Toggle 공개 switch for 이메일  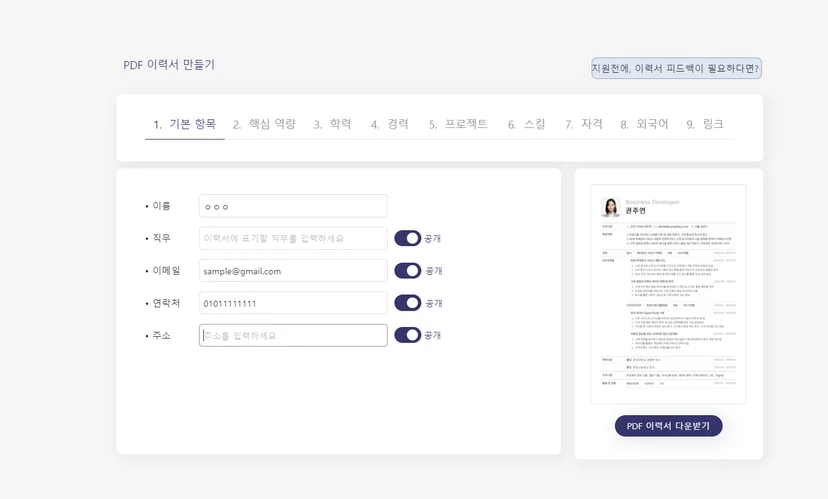click(x=408, y=271)
